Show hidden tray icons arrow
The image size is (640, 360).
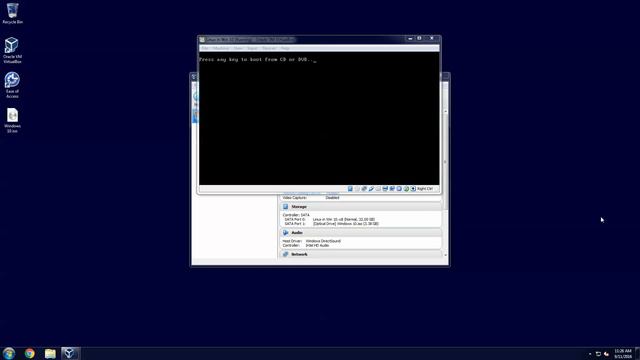pos(590,354)
